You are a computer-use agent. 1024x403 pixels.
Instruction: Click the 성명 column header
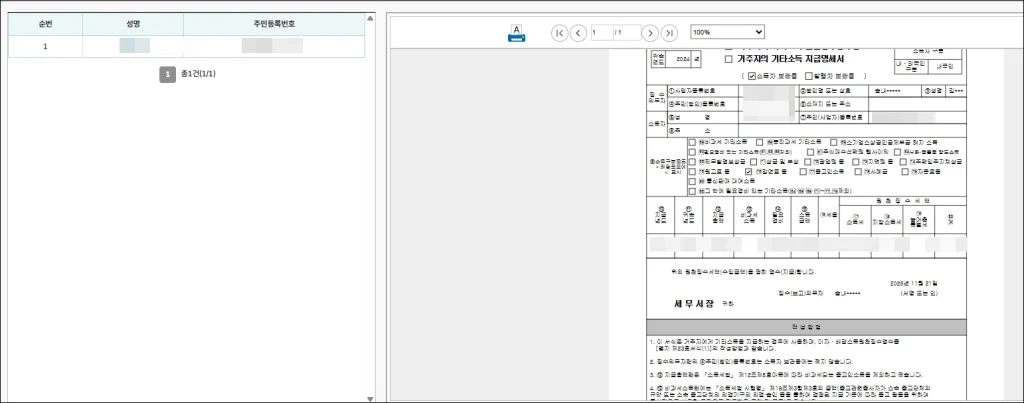pos(133,24)
